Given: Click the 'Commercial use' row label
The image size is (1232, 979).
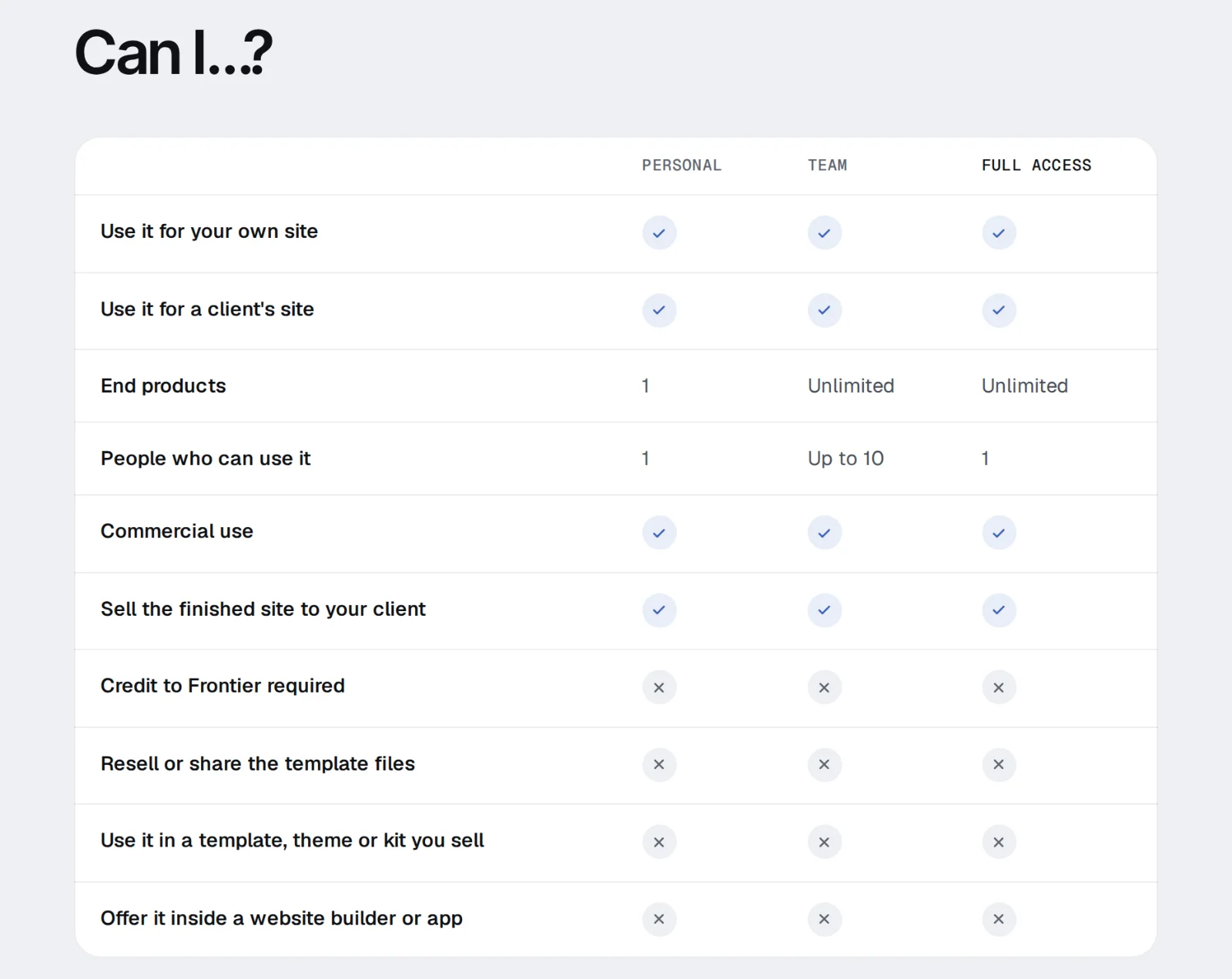Looking at the screenshot, I should click(x=177, y=531).
